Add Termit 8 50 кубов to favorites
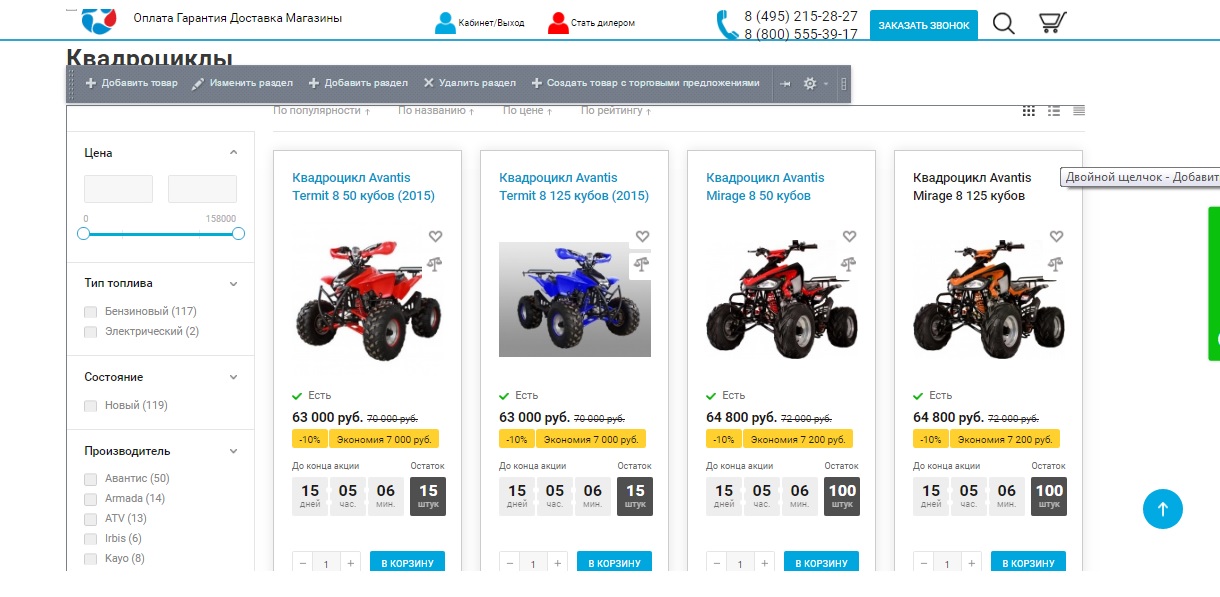The image size is (1220, 597). coord(435,237)
